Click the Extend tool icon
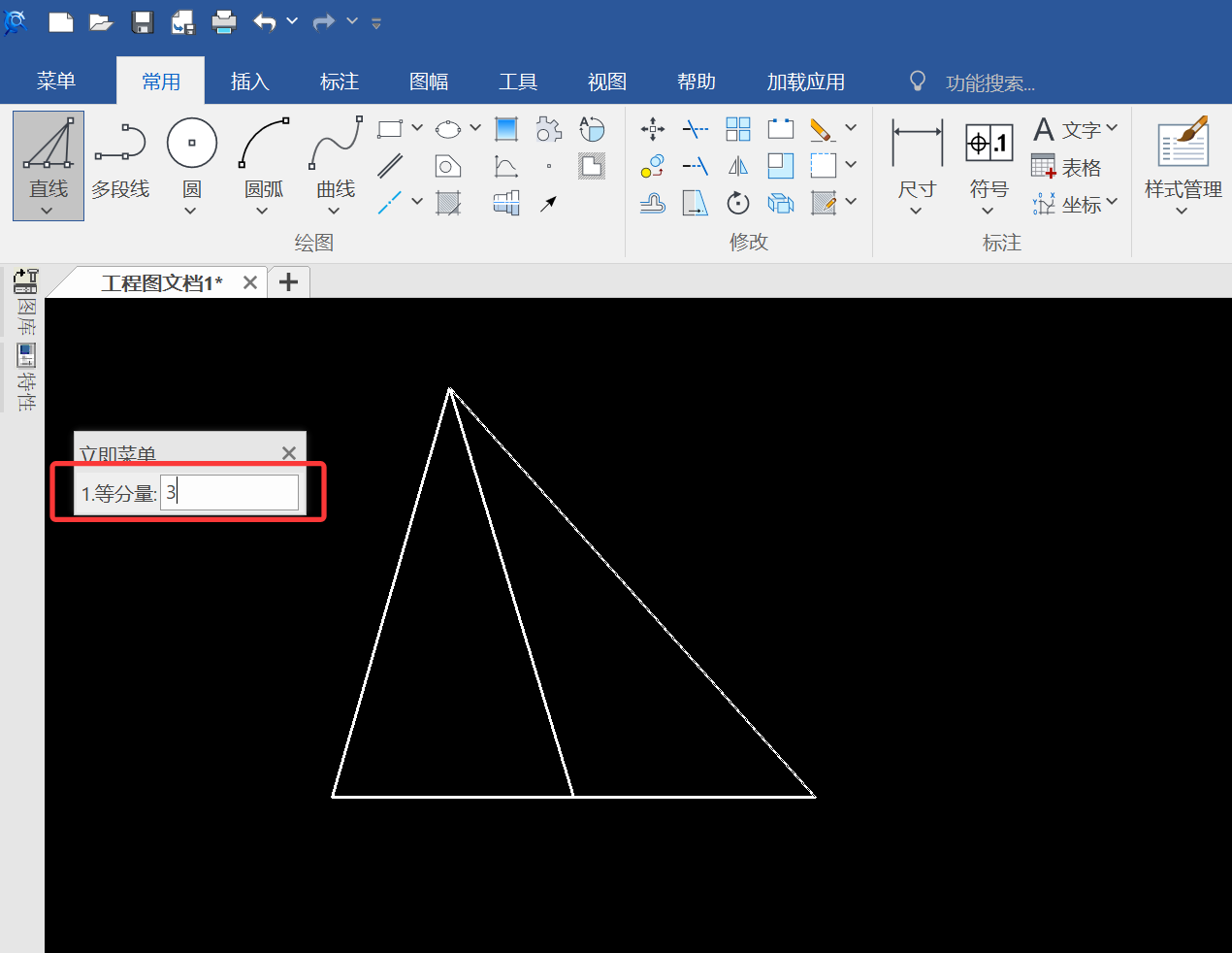Viewport: 1232px width, 953px height. (696, 166)
